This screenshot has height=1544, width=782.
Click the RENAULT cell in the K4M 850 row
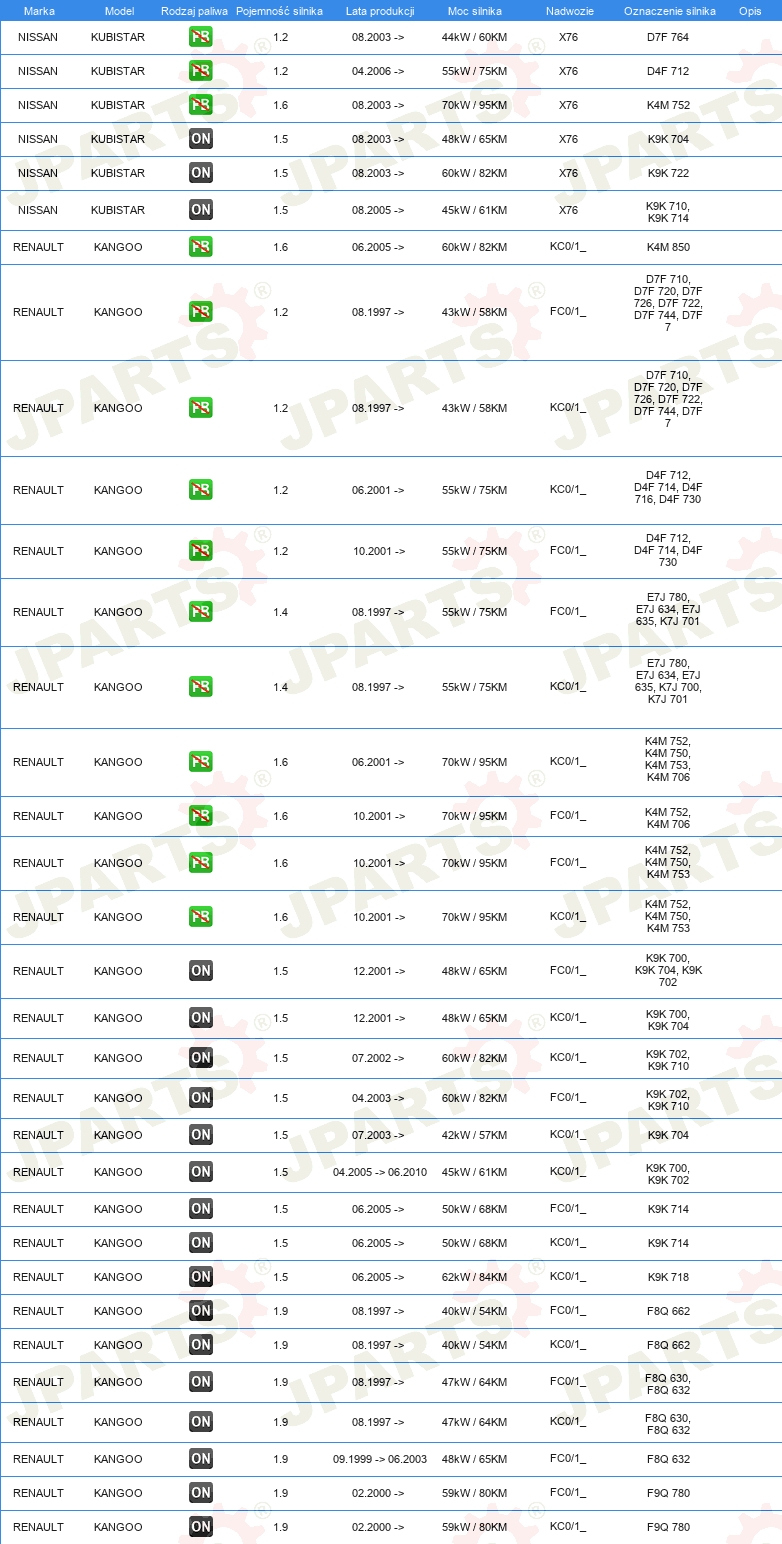click(38, 247)
